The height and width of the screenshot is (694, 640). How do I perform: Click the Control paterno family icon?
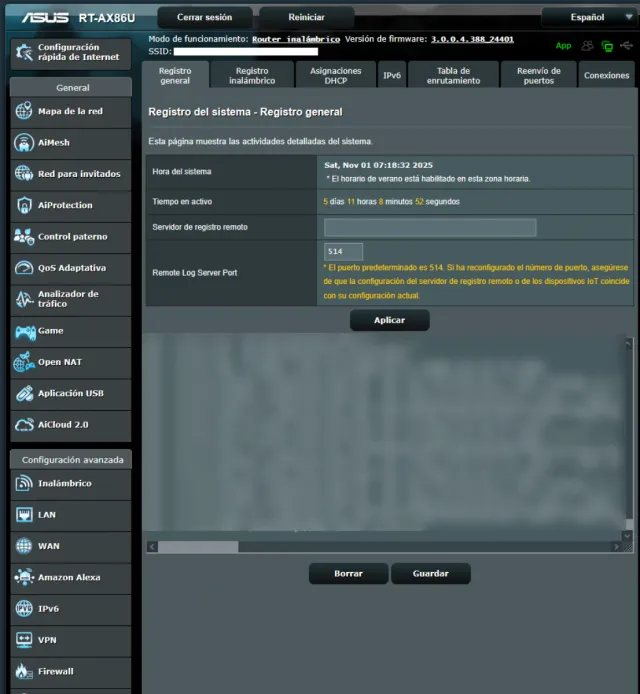click(24, 236)
